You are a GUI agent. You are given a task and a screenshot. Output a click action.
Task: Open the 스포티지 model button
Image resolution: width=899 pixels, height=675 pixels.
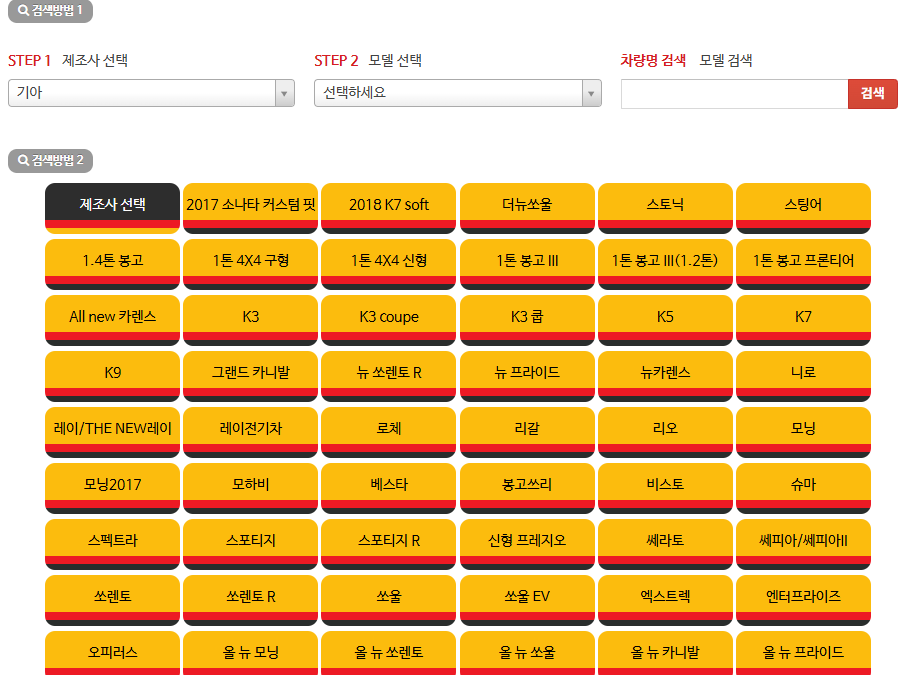click(251, 544)
